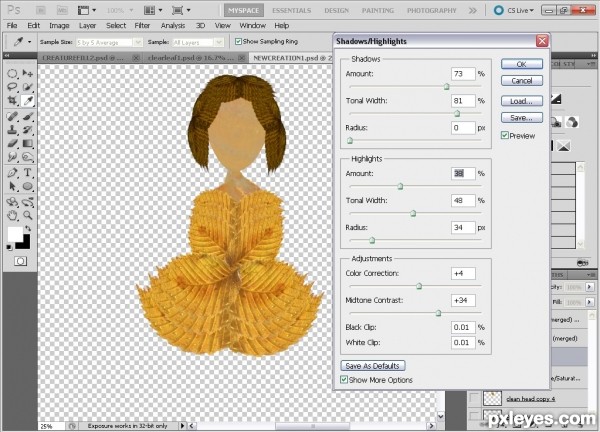Switch to the PHOTOGRAPHY workspace

point(432,10)
